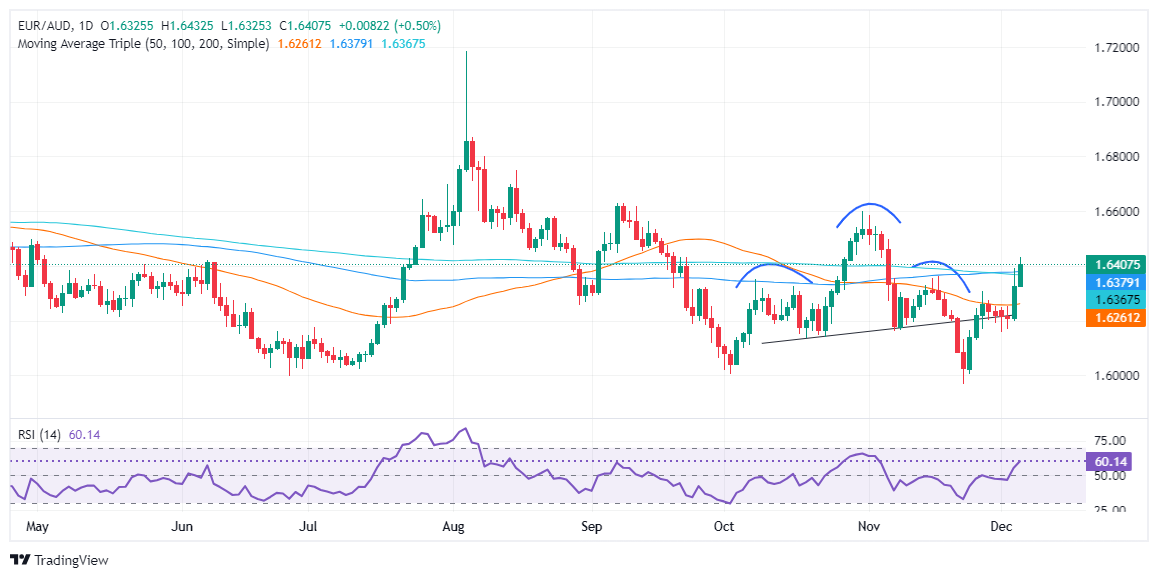Click the Nov date on time axis
Viewport: 1158px width, 578px height.
869,527
